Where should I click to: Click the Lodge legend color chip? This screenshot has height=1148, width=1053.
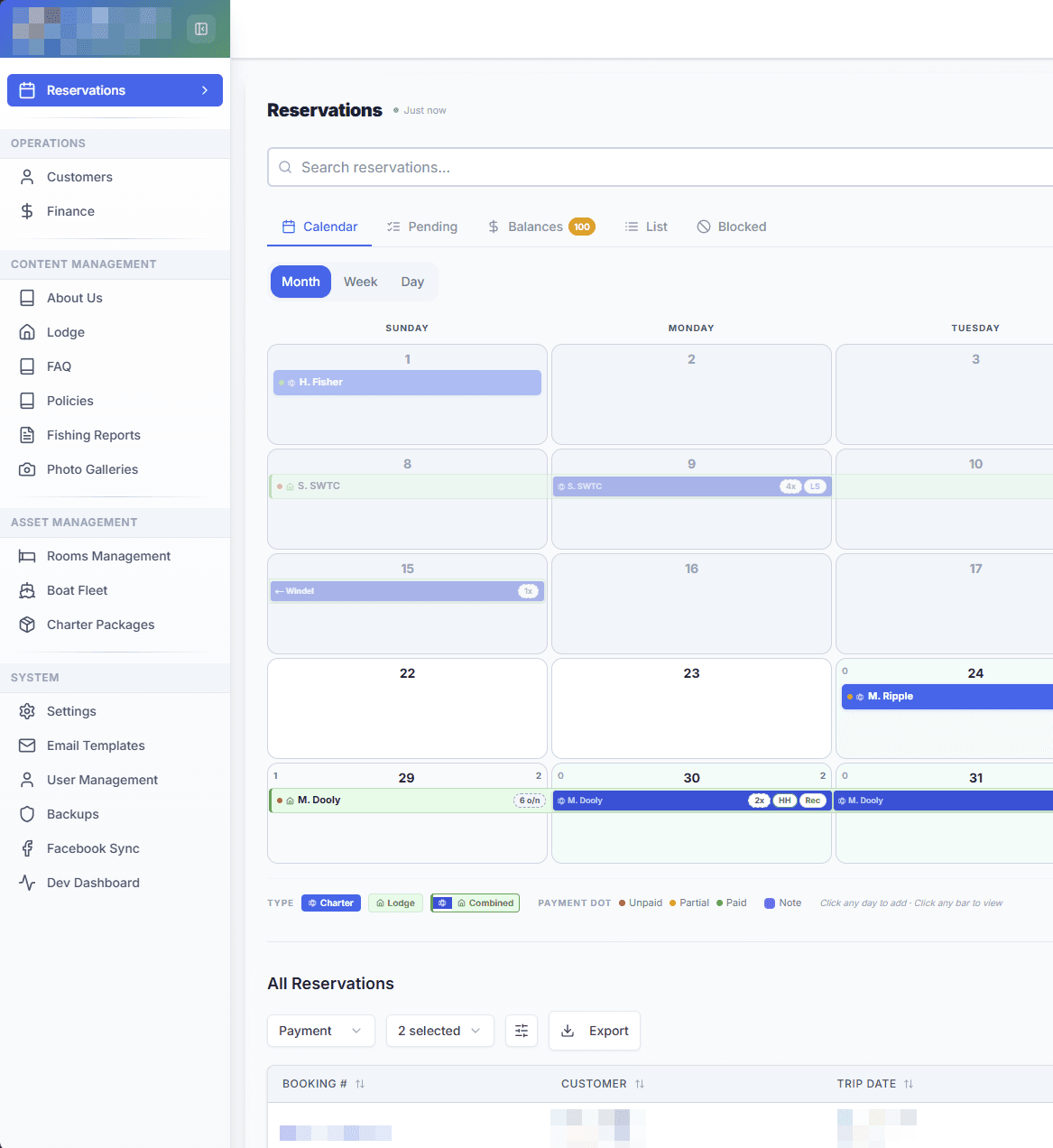[x=395, y=903]
